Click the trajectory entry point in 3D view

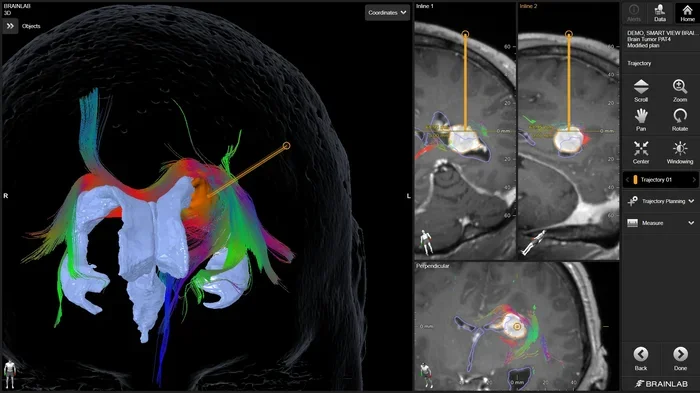point(287,146)
